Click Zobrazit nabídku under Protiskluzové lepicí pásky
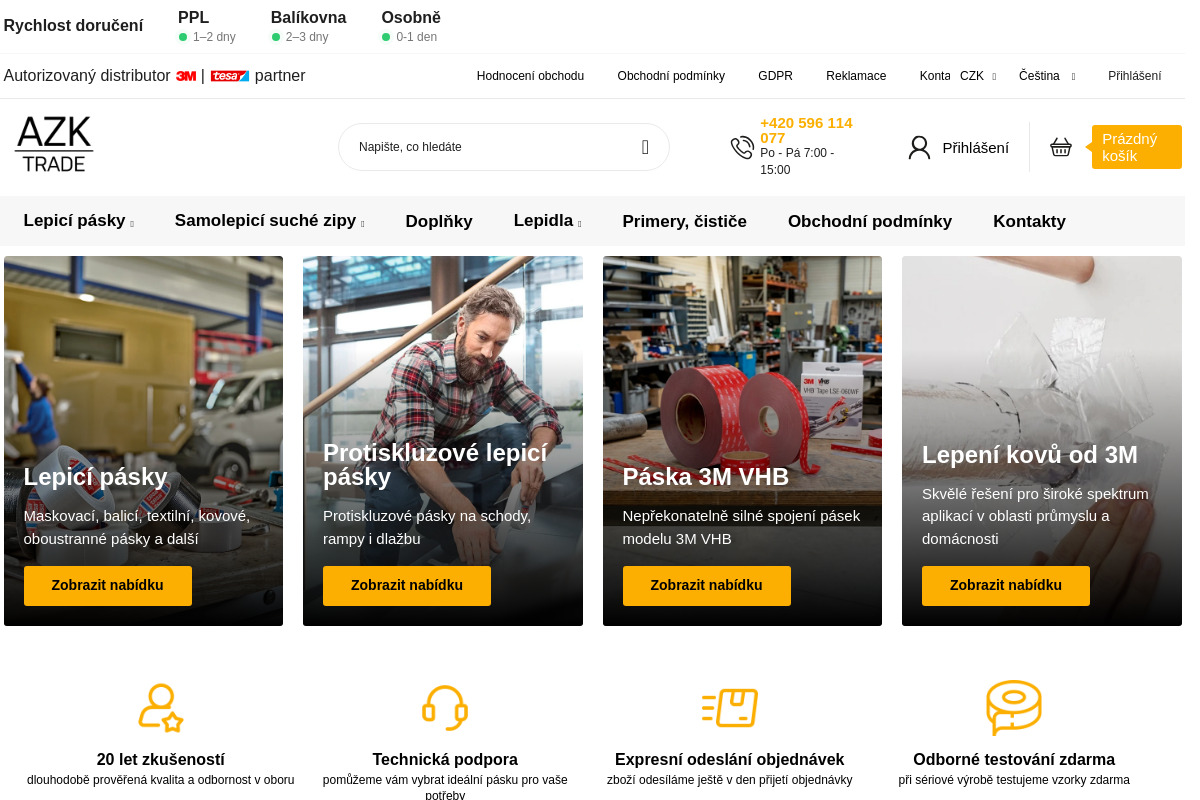Screen dimensions: 1200x800 (406, 585)
